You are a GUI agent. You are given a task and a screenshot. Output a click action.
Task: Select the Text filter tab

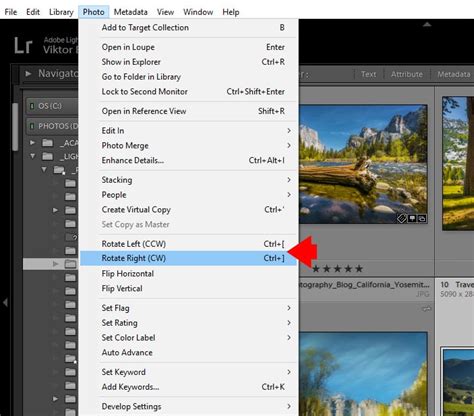pos(368,74)
